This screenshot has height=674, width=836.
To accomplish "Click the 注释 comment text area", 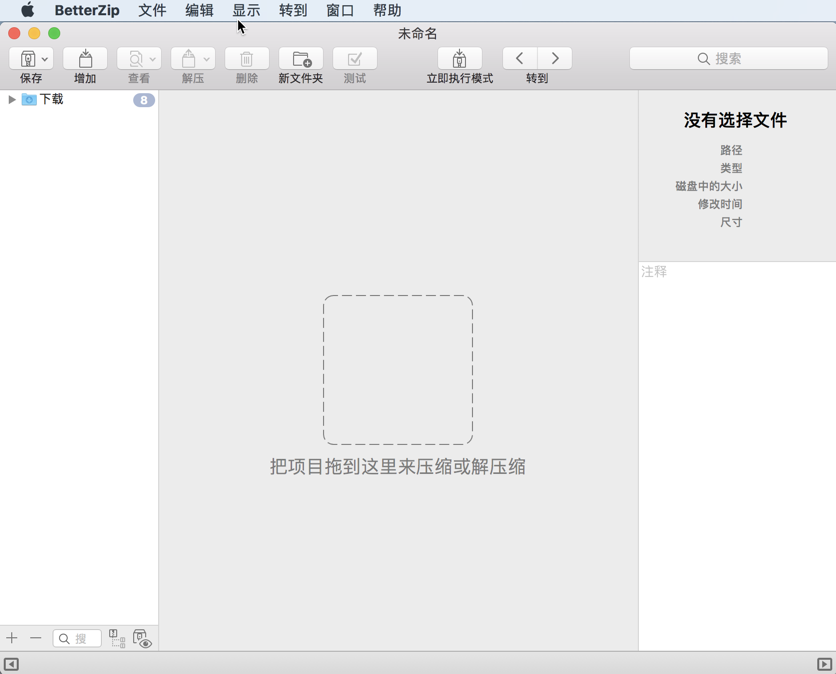I will point(737,400).
